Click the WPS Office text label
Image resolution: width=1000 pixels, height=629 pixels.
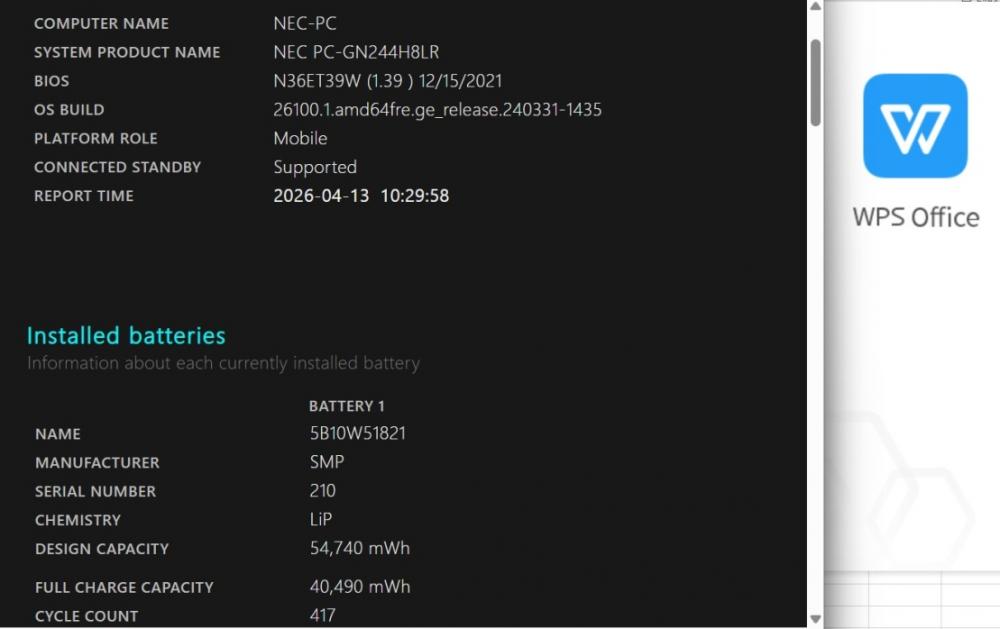[x=915, y=217]
